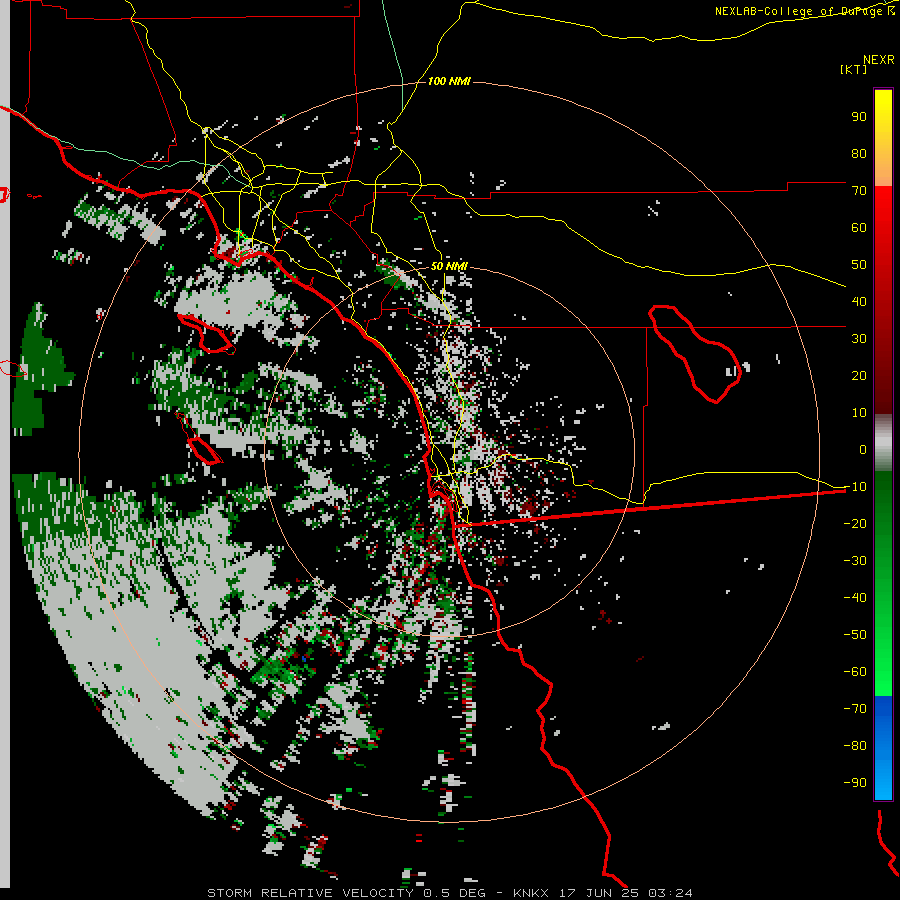Click the 90 value on velocity scale
900x900 pixels.
pos(859,117)
